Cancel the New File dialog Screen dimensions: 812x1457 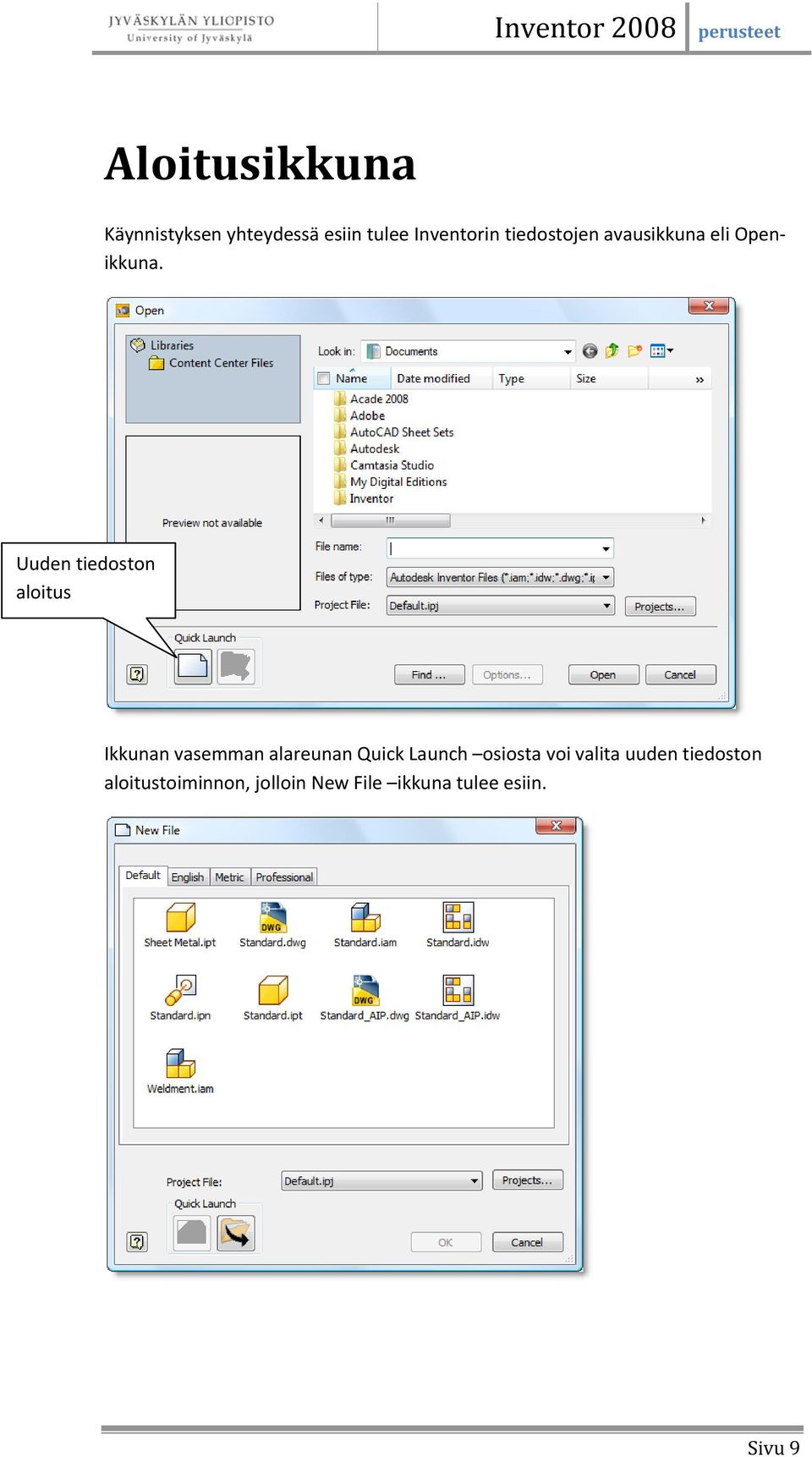tap(527, 1242)
